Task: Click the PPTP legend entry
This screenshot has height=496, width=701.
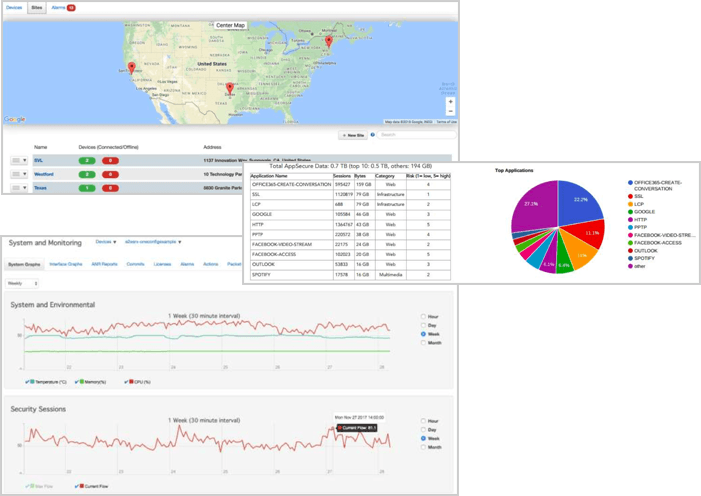Action: (637, 227)
